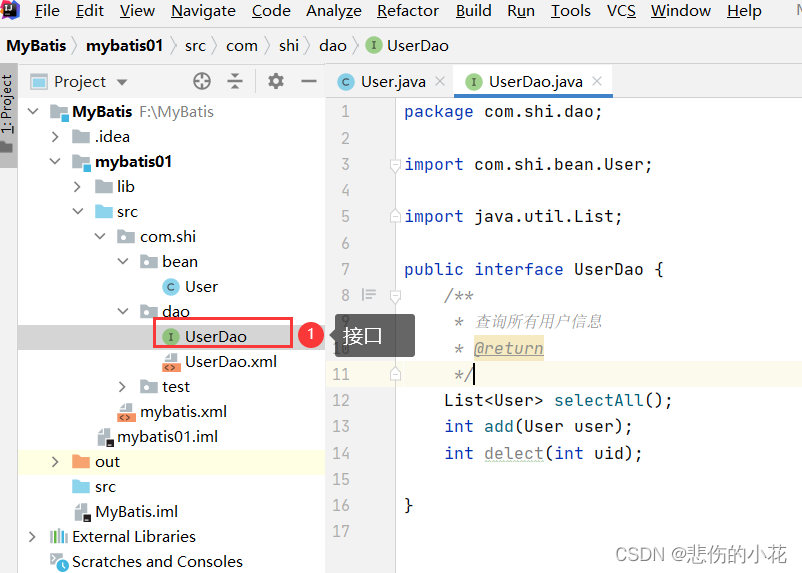This screenshot has height=573, width=802.
Task: Select Scratches and Consoles node
Action: tap(157, 562)
